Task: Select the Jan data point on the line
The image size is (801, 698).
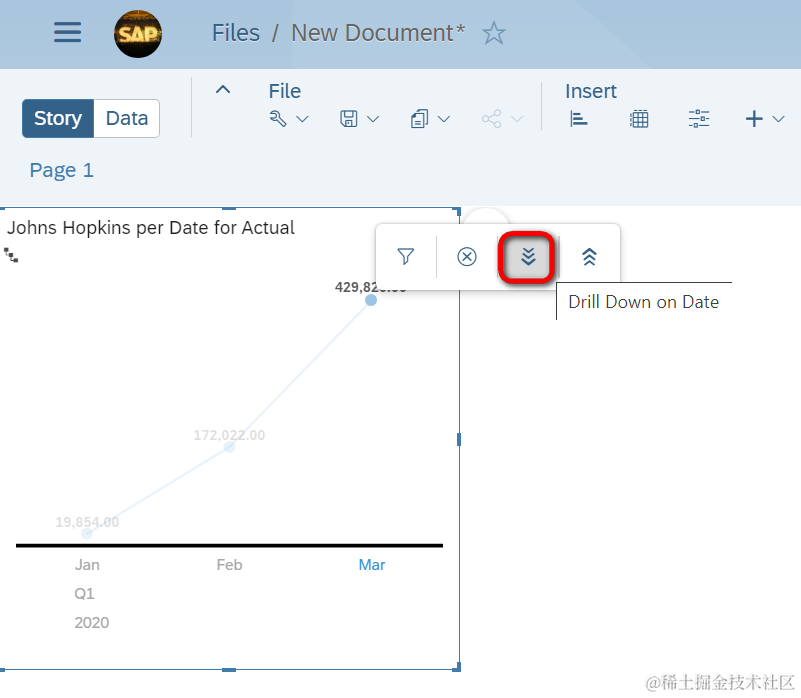Action: (87, 533)
